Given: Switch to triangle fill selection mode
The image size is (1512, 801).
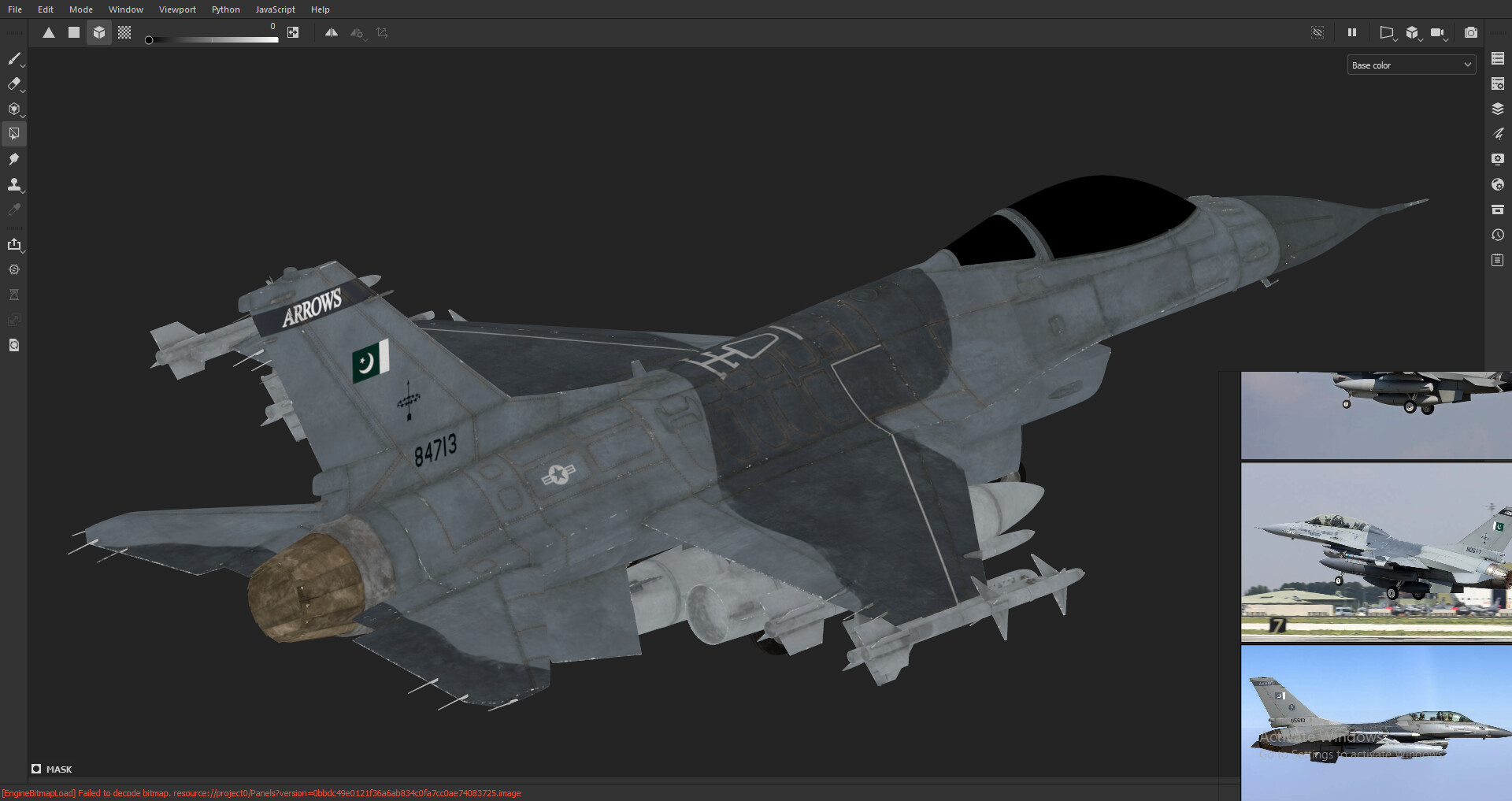Looking at the screenshot, I should 49,32.
